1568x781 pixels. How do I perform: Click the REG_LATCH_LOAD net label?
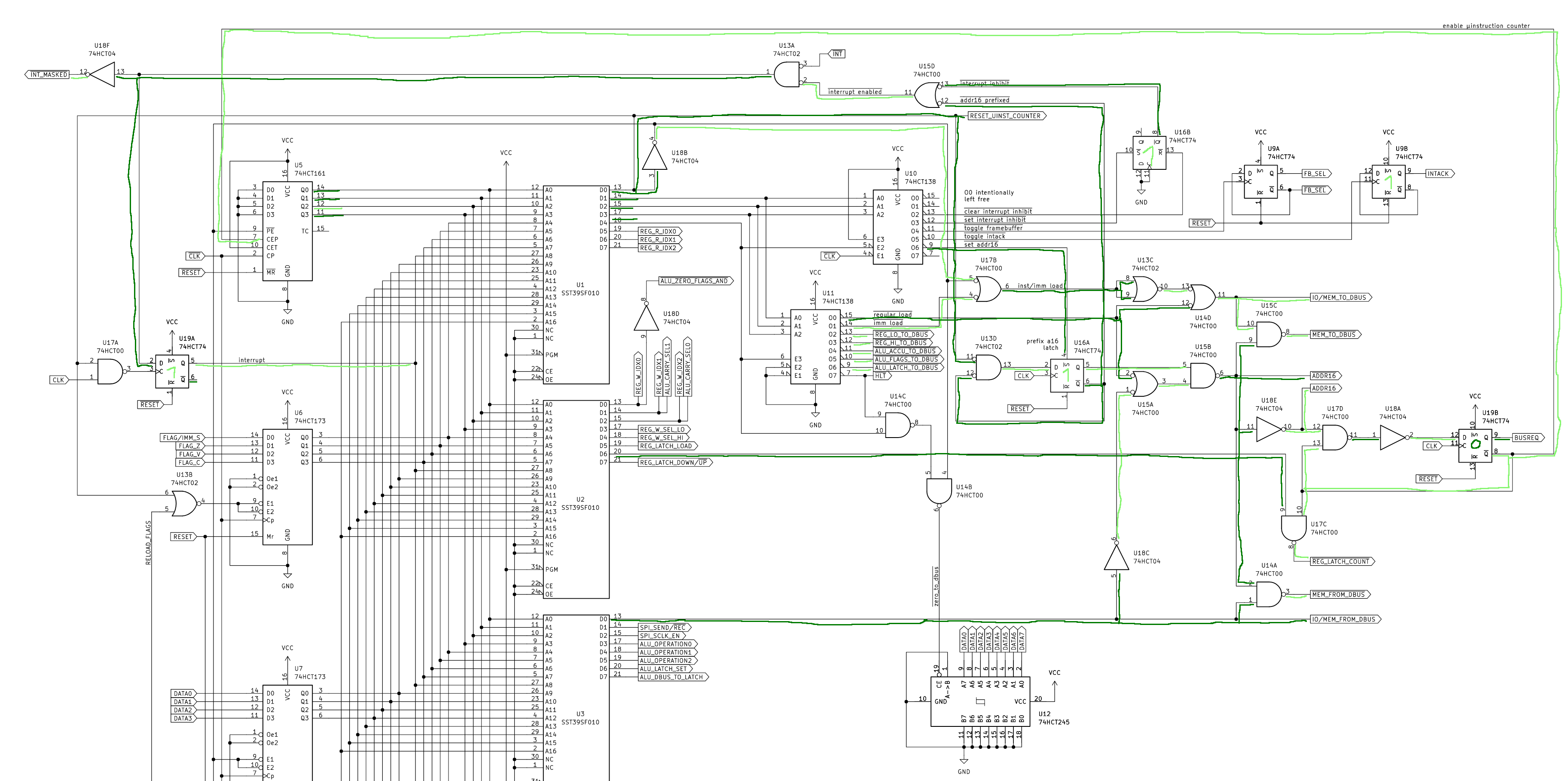tap(668, 446)
